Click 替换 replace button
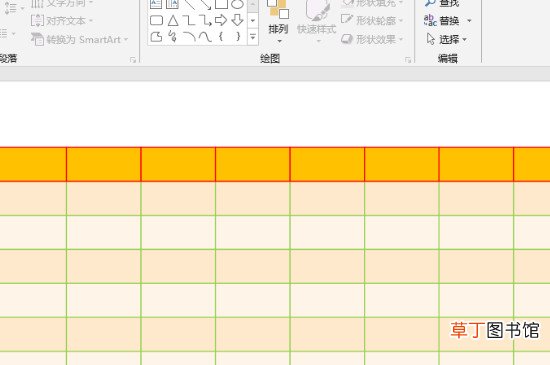Image resolution: width=550 pixels, height=365 pixels. [x=442, y=20]
